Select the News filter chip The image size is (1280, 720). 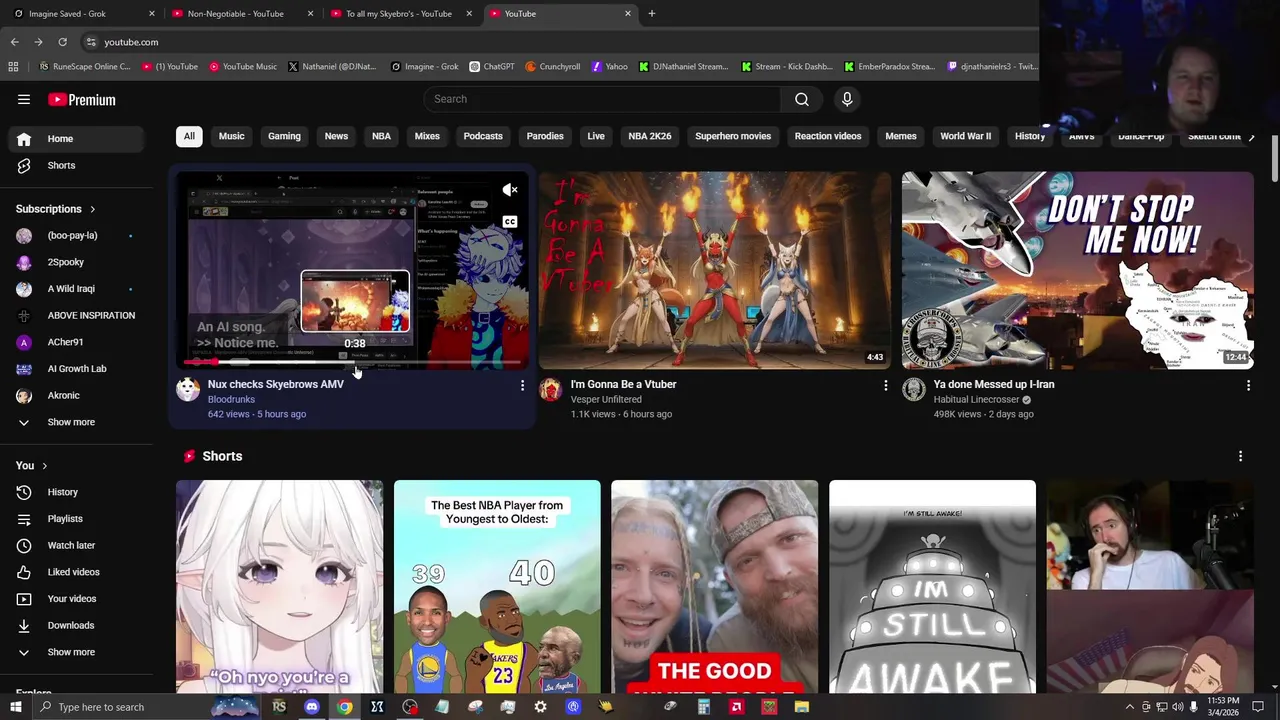336,136
